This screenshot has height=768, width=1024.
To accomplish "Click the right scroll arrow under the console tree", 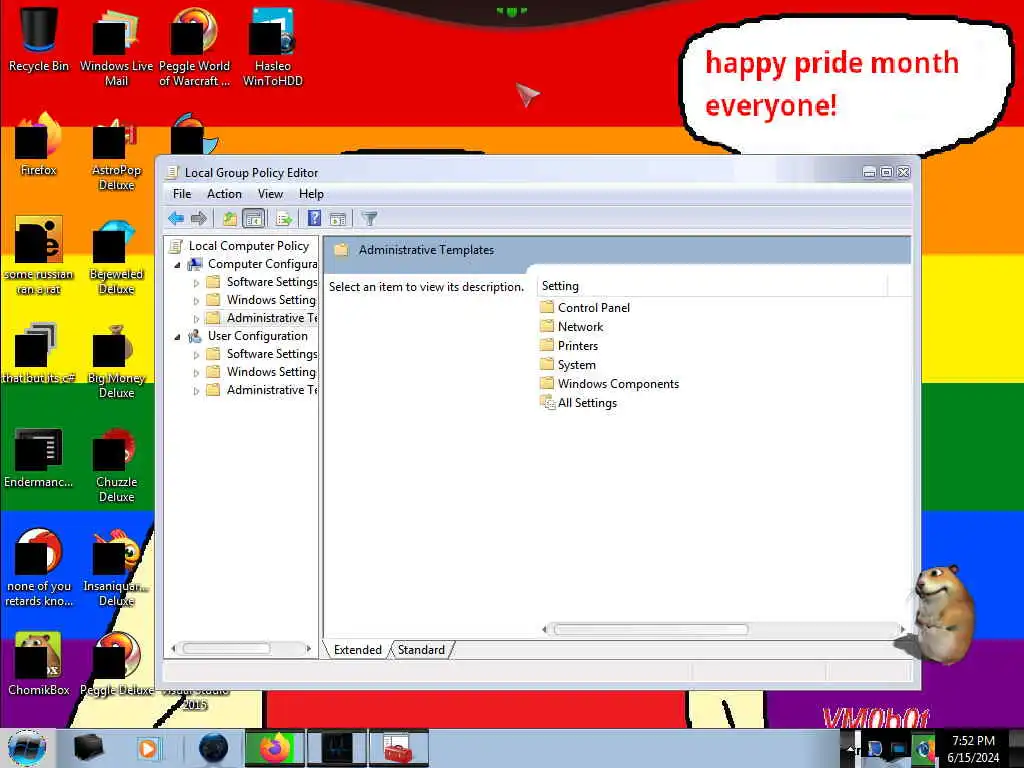I will [x=308, y=648].
